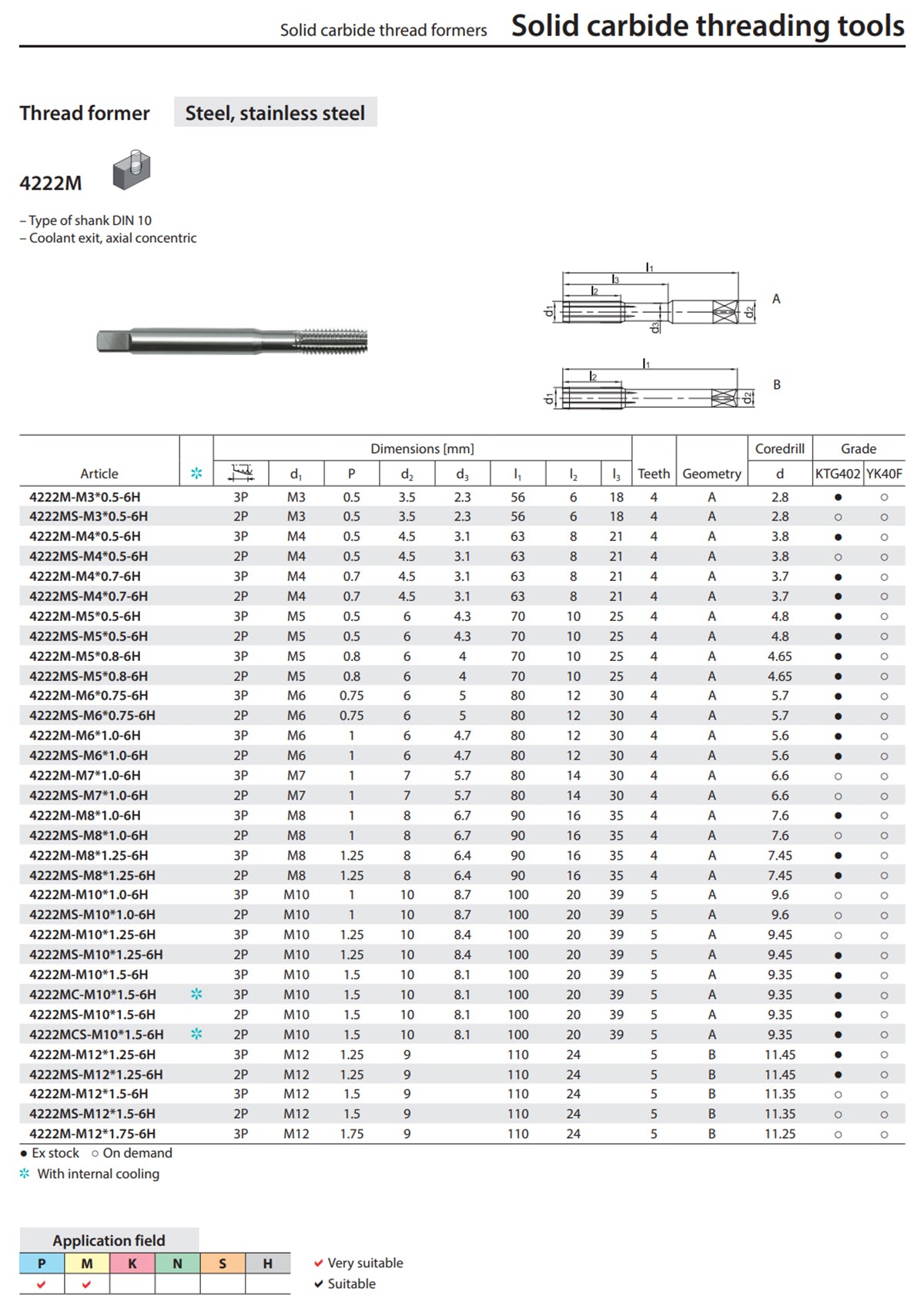The width and height of the screenshot is (924, 1315).
Task: Click the KTG402 circle for 4222M-M7*1.0-6H
Action: tap(838, 777)
